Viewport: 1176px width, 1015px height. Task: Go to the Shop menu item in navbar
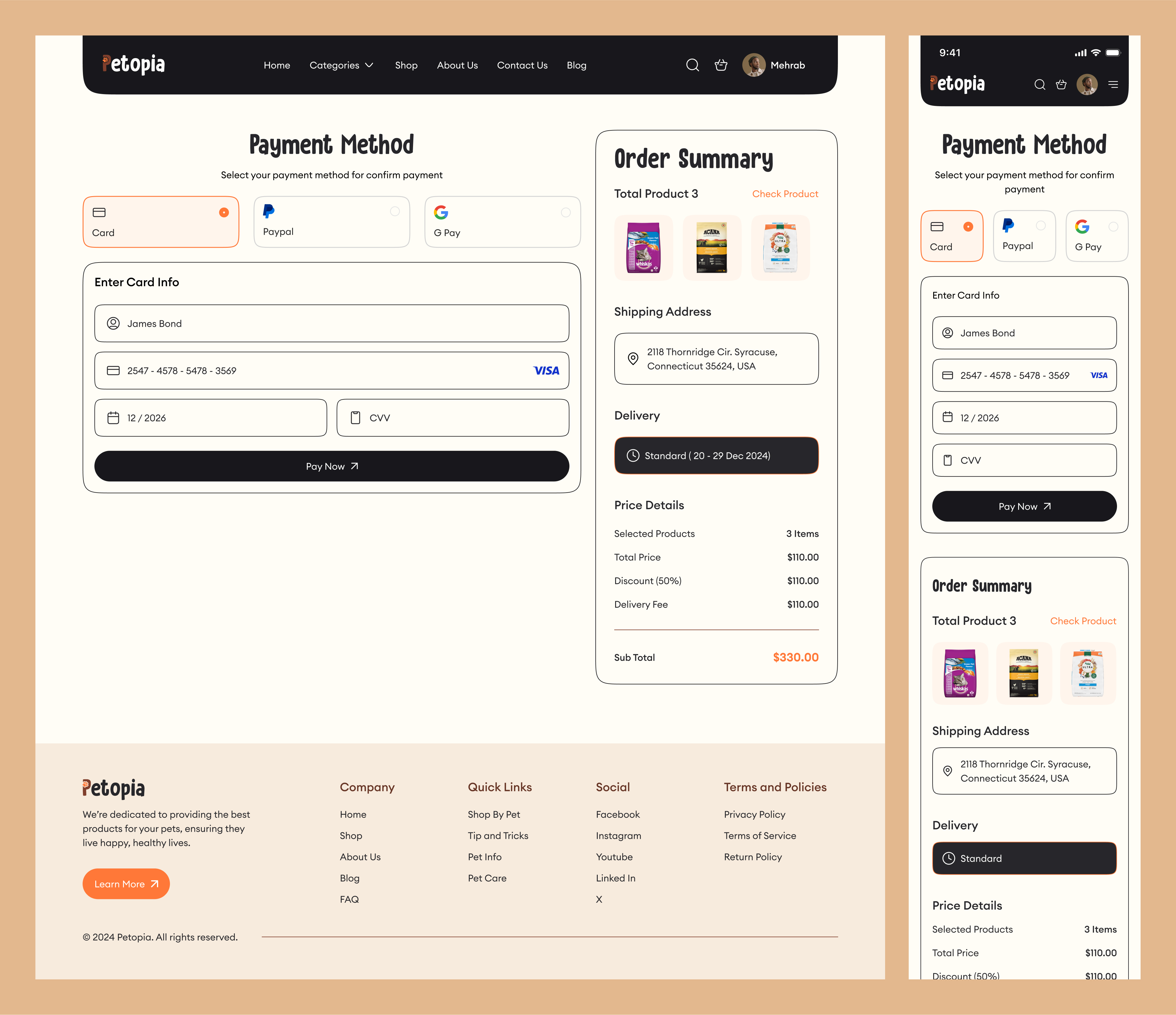(406, 65)
